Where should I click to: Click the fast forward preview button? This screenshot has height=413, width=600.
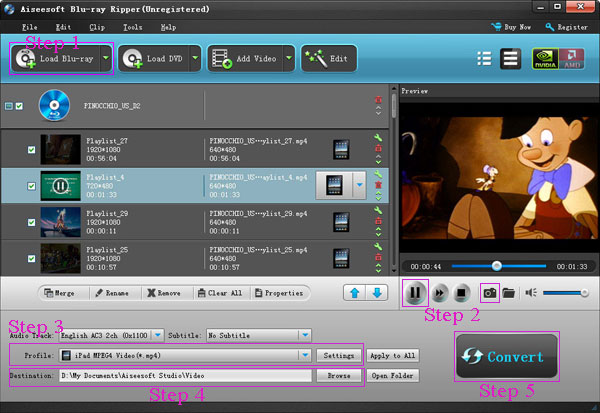point(439,293)
